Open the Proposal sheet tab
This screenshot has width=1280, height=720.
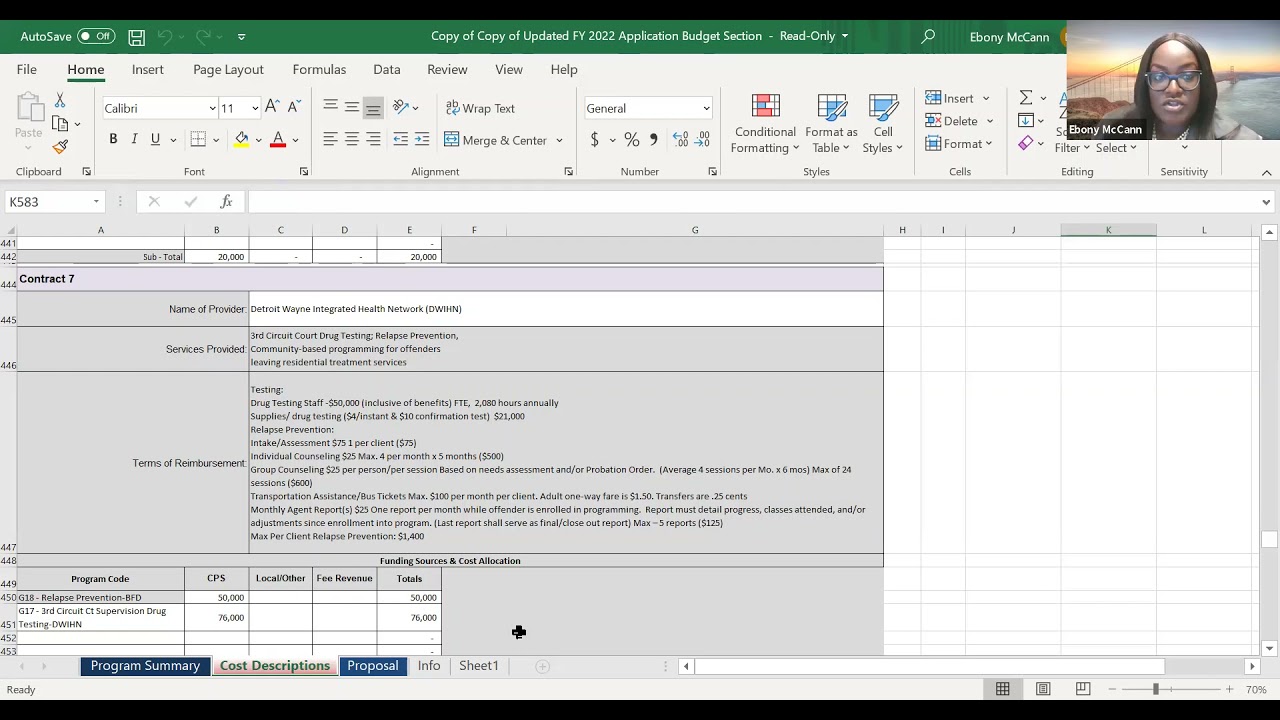click(x=372, y=666)
